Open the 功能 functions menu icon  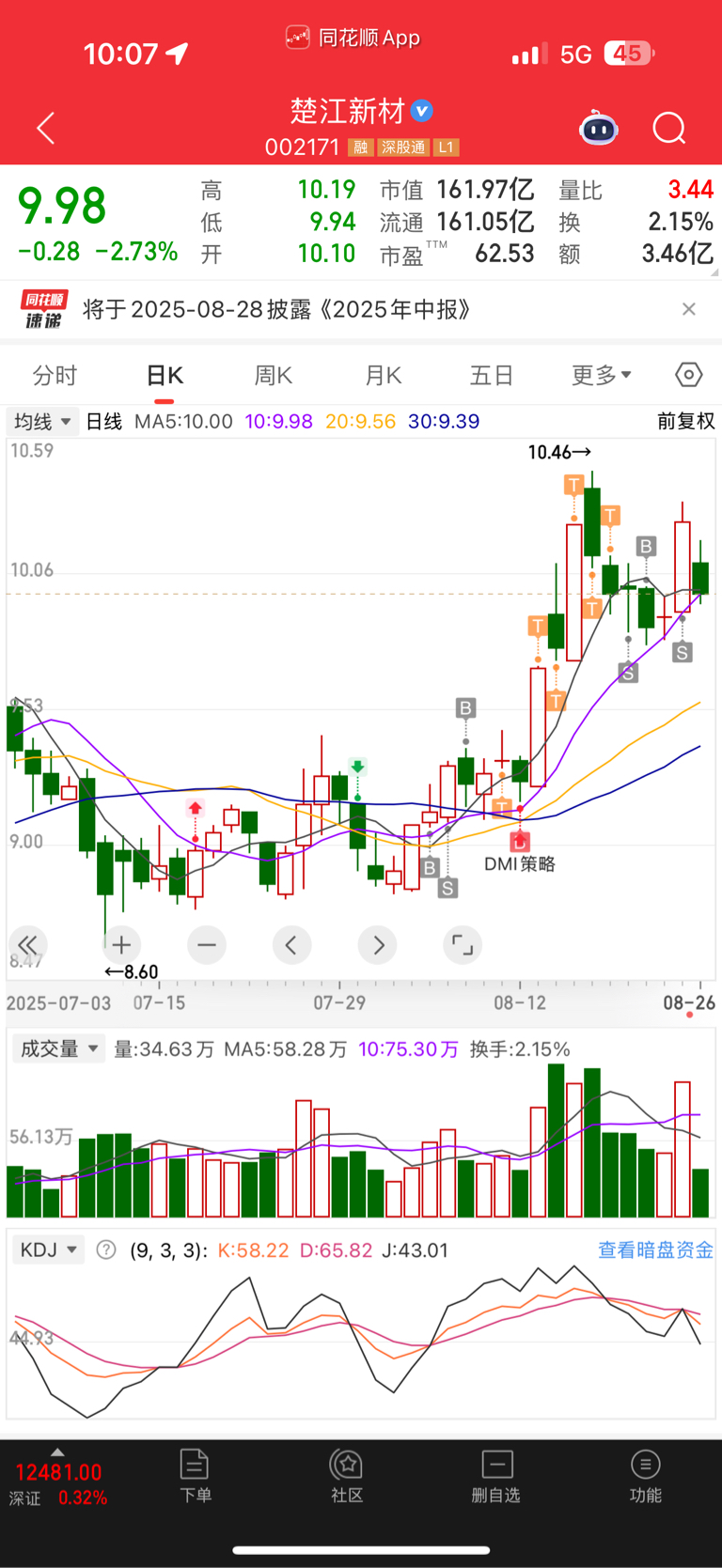coord(645,1465)
